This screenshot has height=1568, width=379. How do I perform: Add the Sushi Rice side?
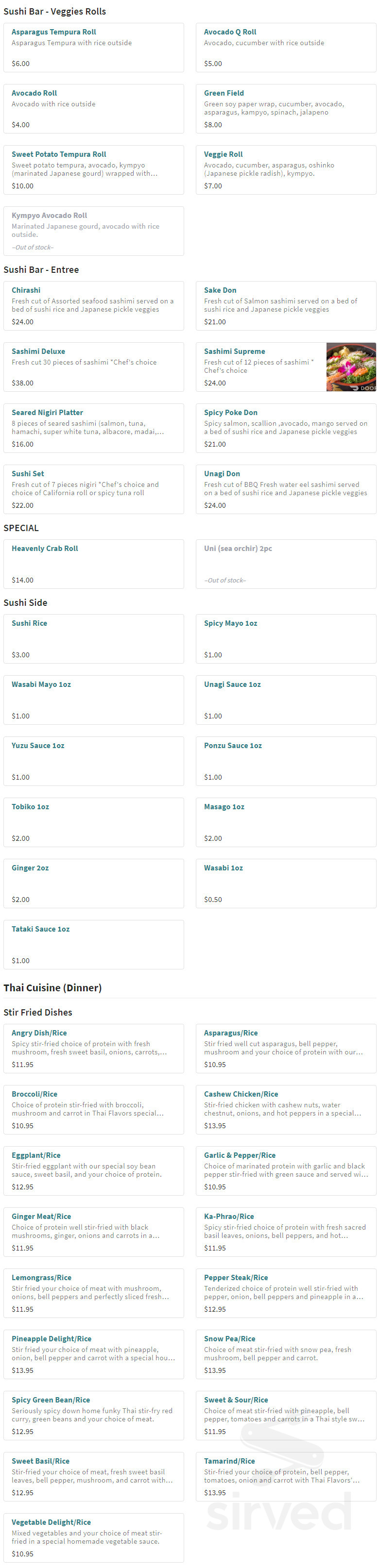(x=93, y=638)
